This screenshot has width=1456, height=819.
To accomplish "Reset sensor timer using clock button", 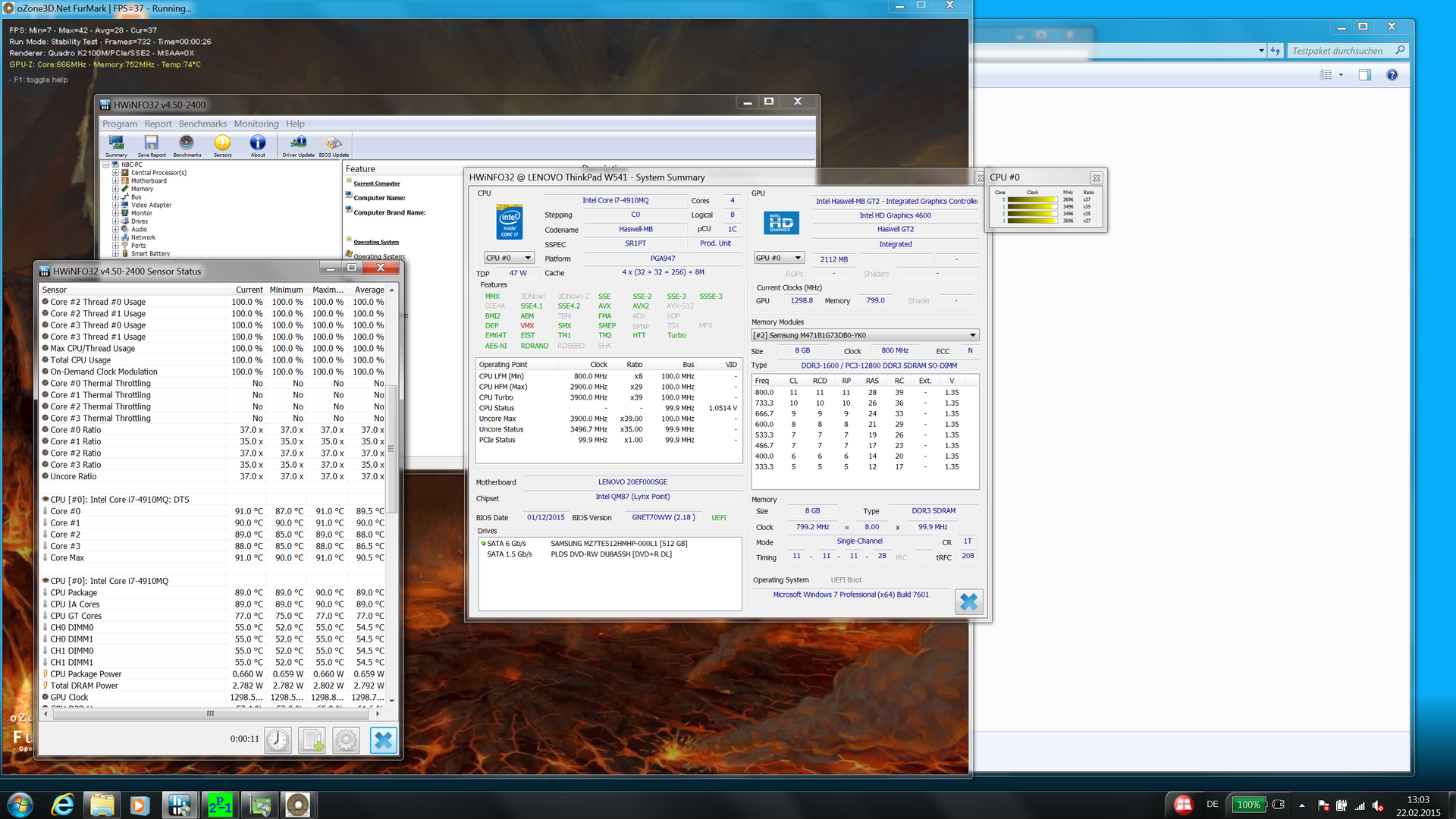I will point(278,740).
